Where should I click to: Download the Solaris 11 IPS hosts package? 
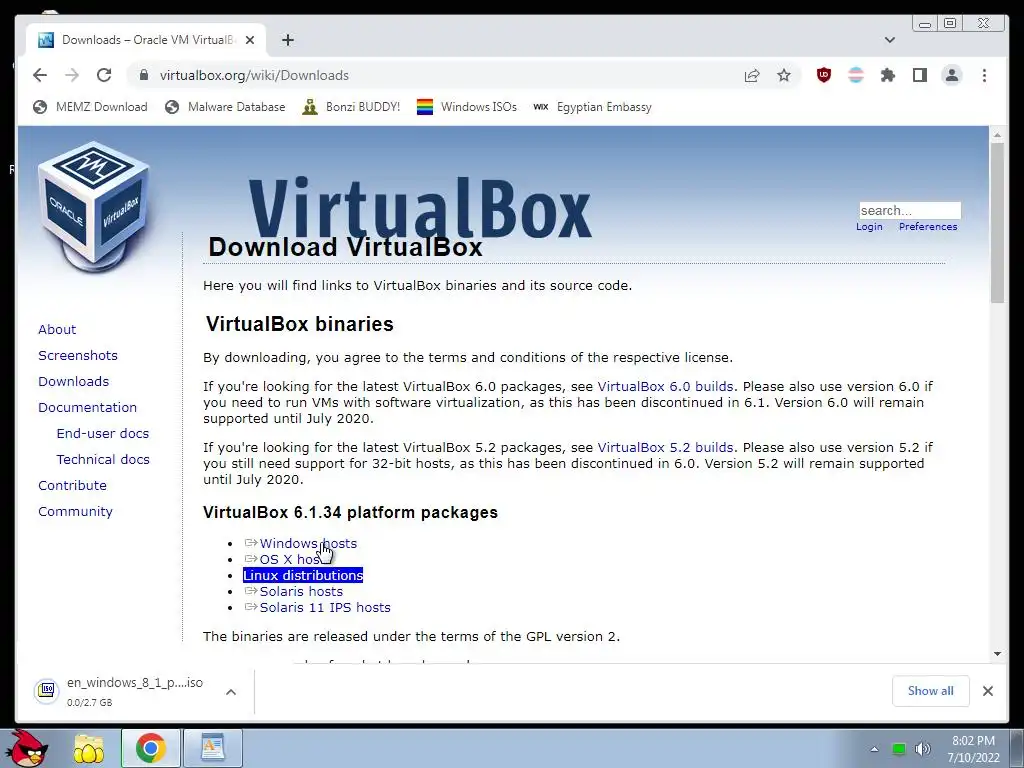point(325,607)
